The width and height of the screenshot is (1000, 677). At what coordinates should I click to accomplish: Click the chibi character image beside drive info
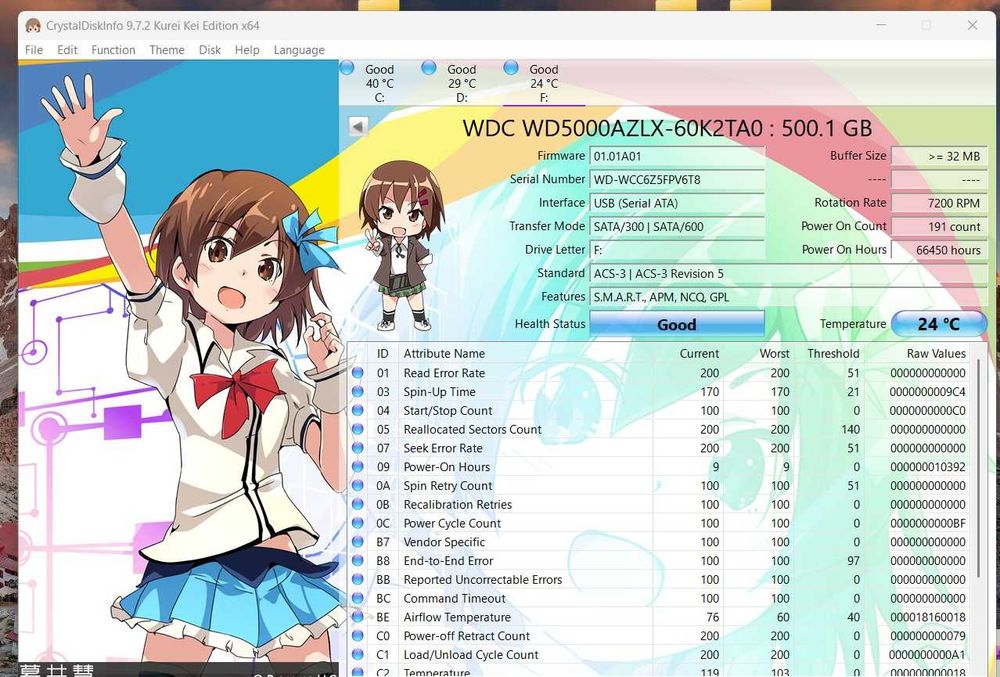401,245
